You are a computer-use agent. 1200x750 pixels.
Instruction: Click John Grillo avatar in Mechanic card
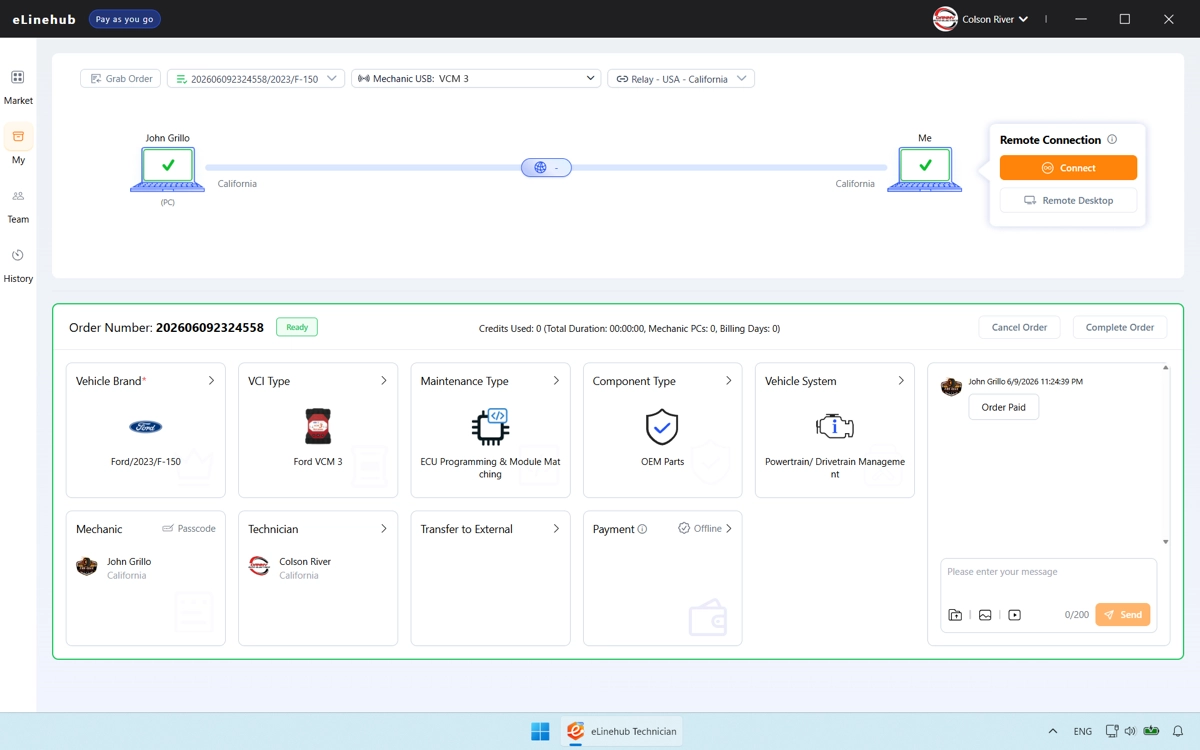87,567
